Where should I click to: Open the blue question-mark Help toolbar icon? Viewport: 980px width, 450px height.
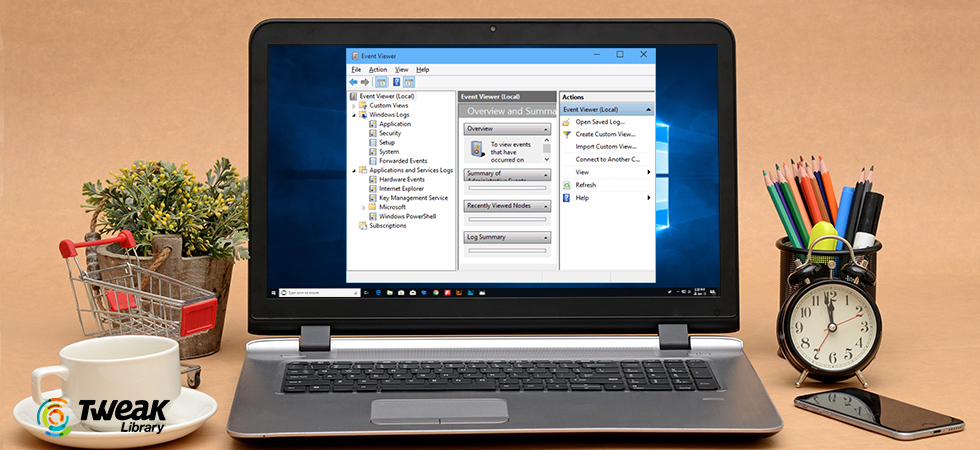point(396,82)
